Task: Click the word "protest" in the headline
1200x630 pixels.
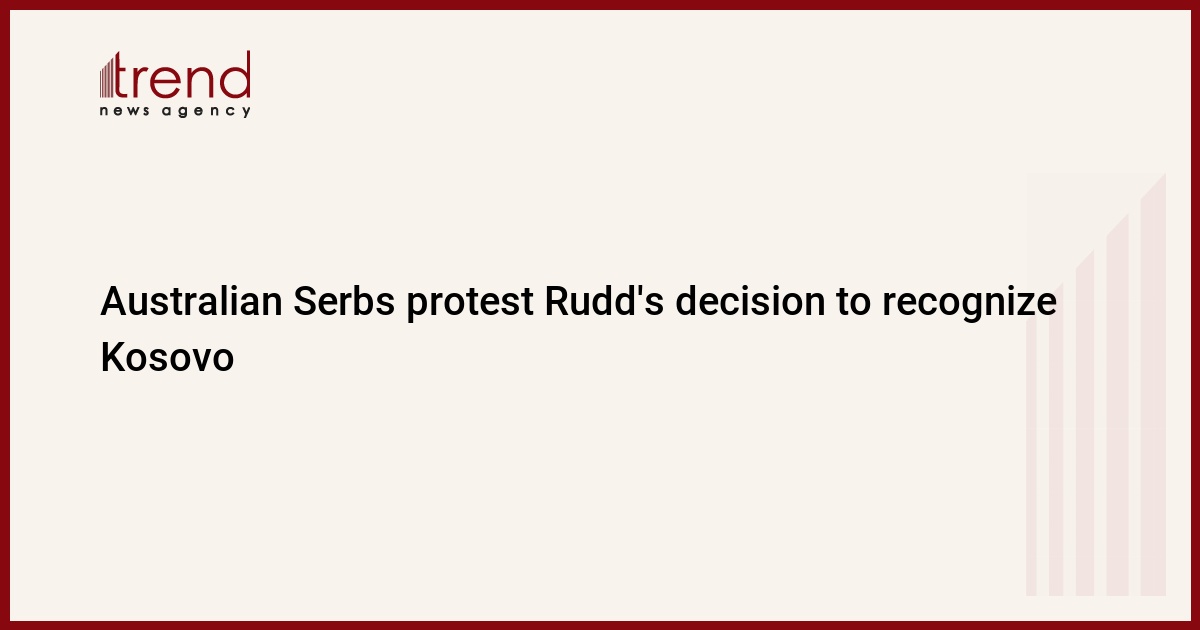Action: (x=471, y=305)
